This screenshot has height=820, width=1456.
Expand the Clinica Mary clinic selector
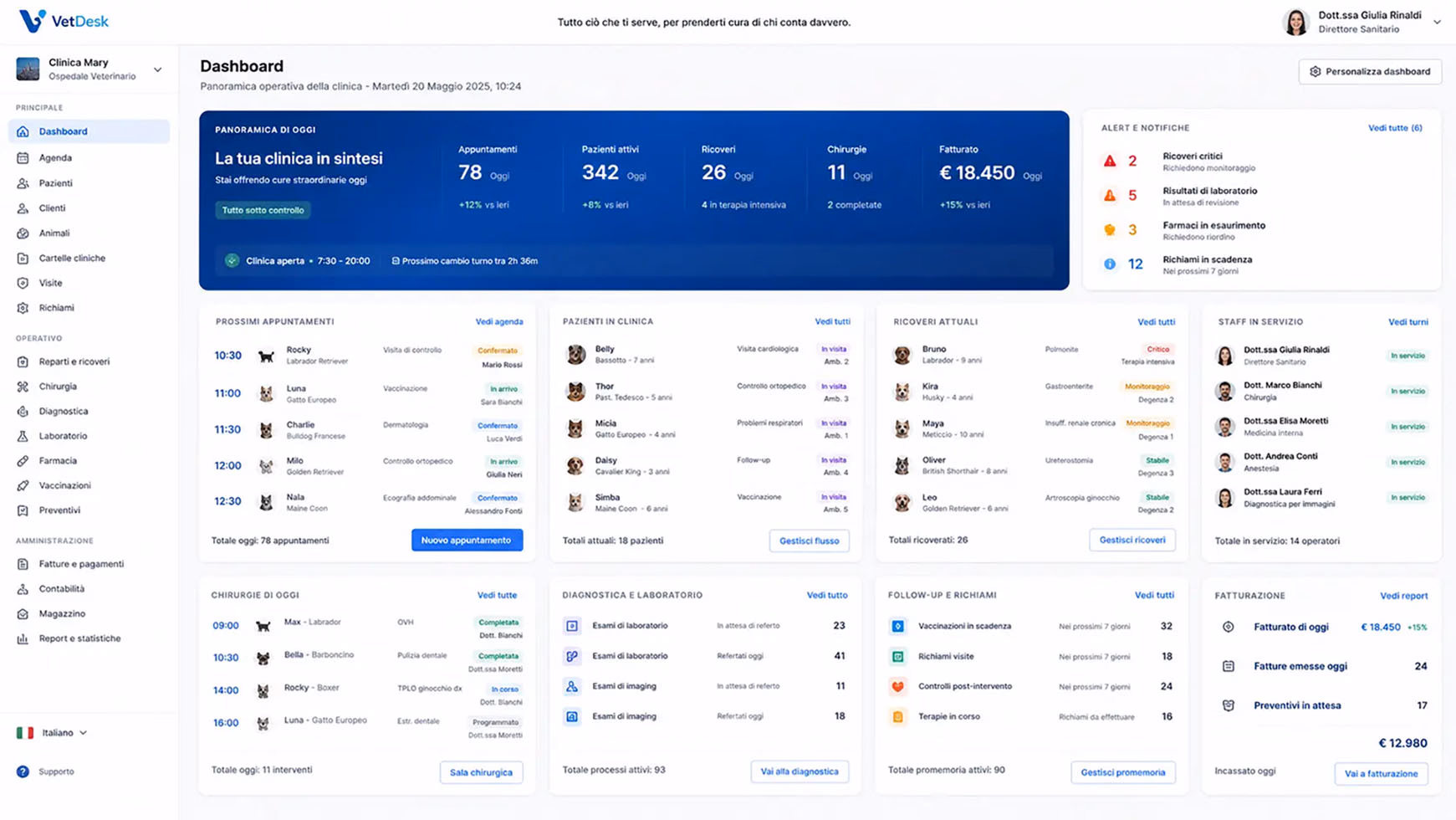click(x=89, y=69)
